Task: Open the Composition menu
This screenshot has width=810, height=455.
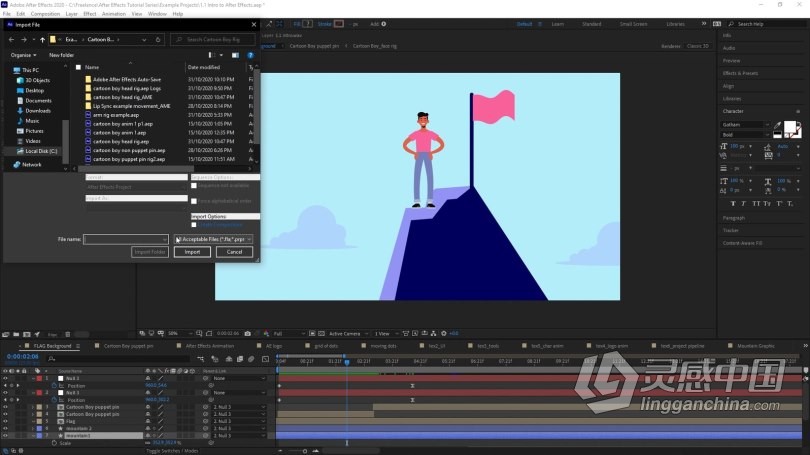Action: pos(45,14)
